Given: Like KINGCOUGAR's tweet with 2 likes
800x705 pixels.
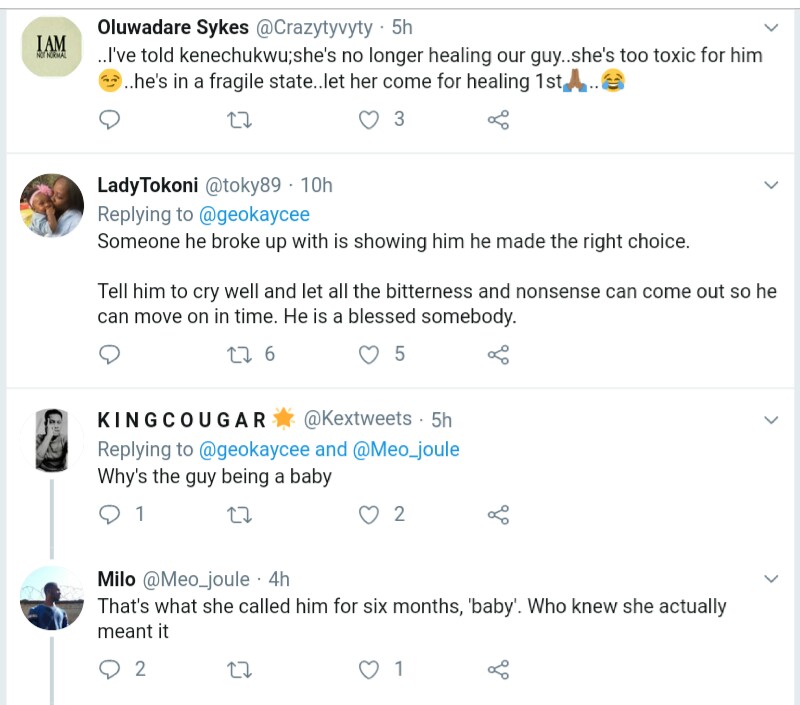Looking at the screenshot, I should 370,515.
